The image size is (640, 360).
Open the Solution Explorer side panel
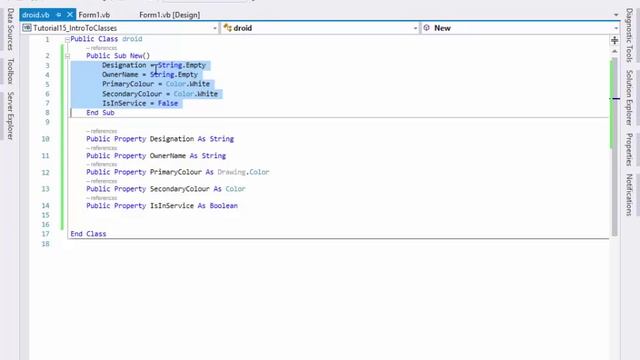click(x=629, y=98)
